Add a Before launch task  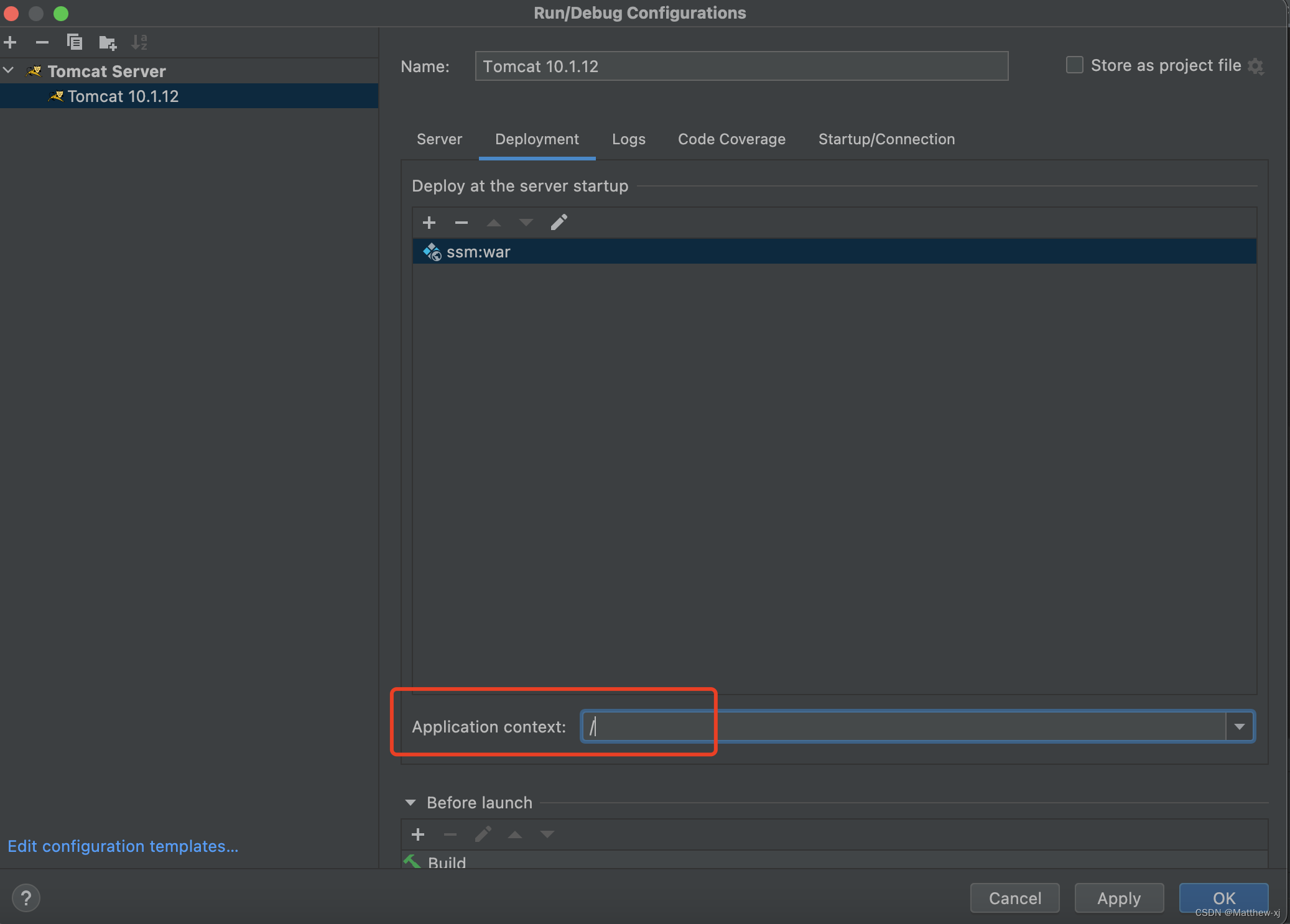pyautogui.click(x=418, y=834)
